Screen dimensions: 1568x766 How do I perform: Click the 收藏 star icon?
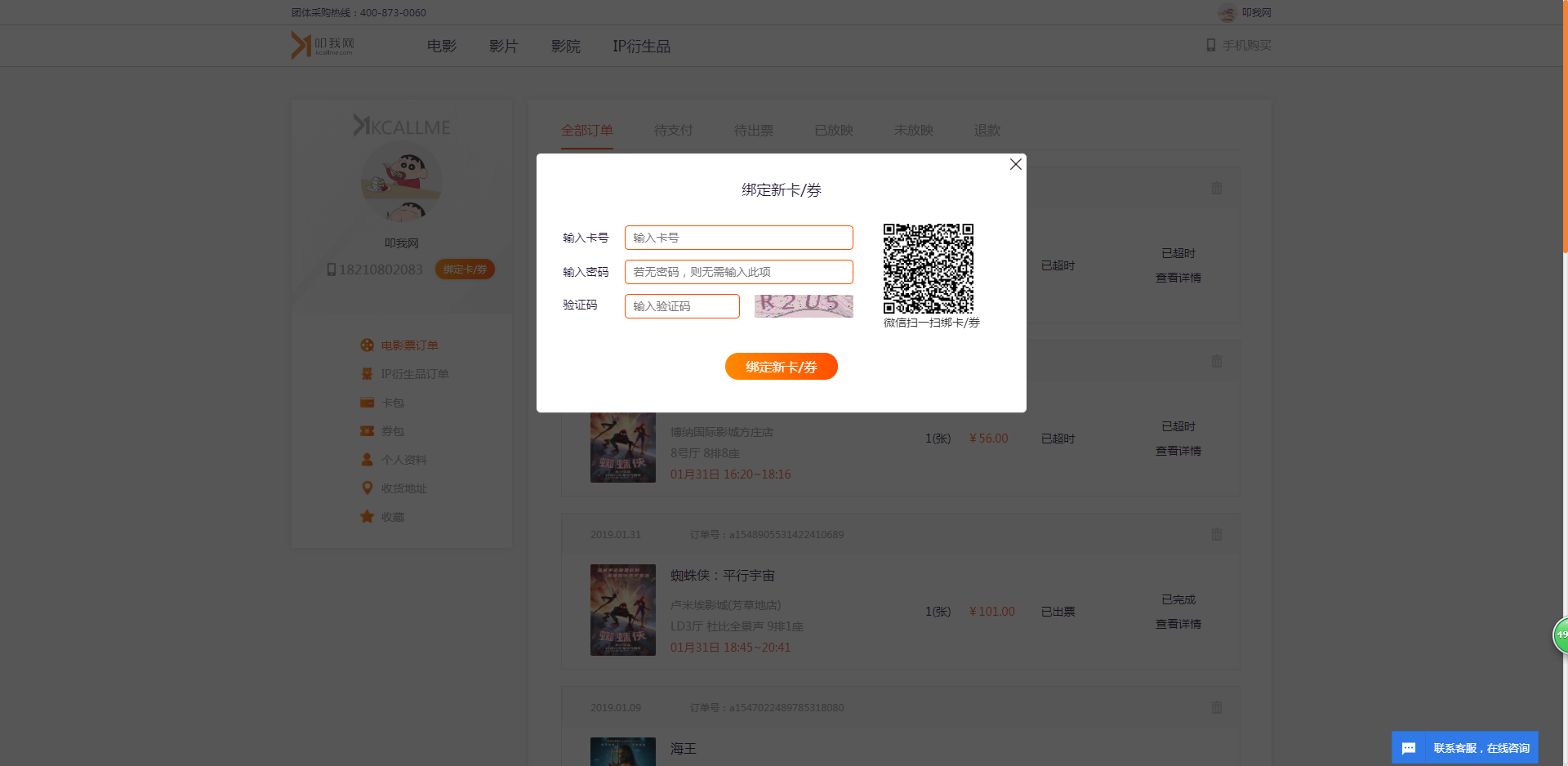coord(367,517)
